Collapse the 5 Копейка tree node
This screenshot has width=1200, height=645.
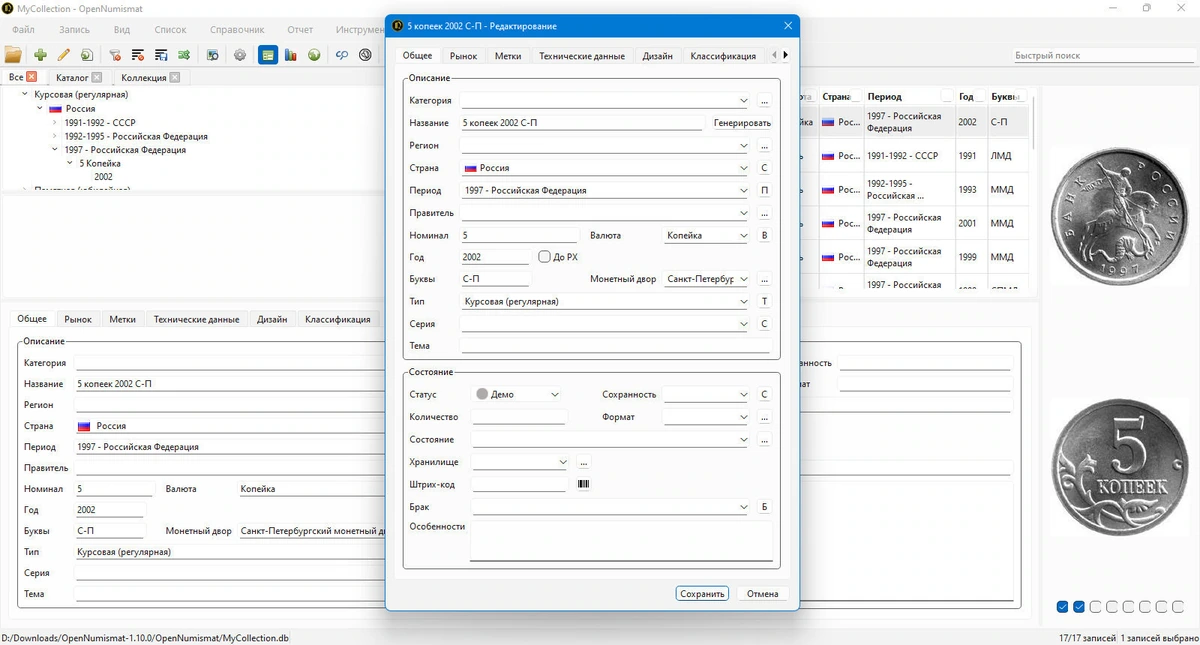pyautogui.click(x=69, y=163)
